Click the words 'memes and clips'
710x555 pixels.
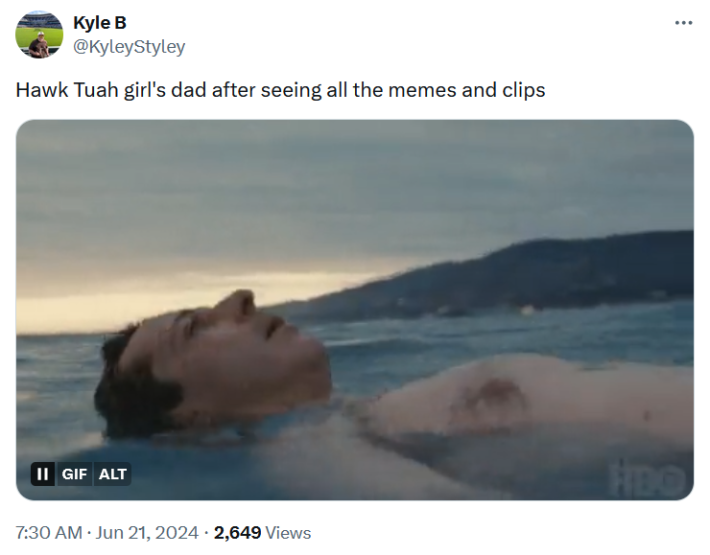pos(475,89)
